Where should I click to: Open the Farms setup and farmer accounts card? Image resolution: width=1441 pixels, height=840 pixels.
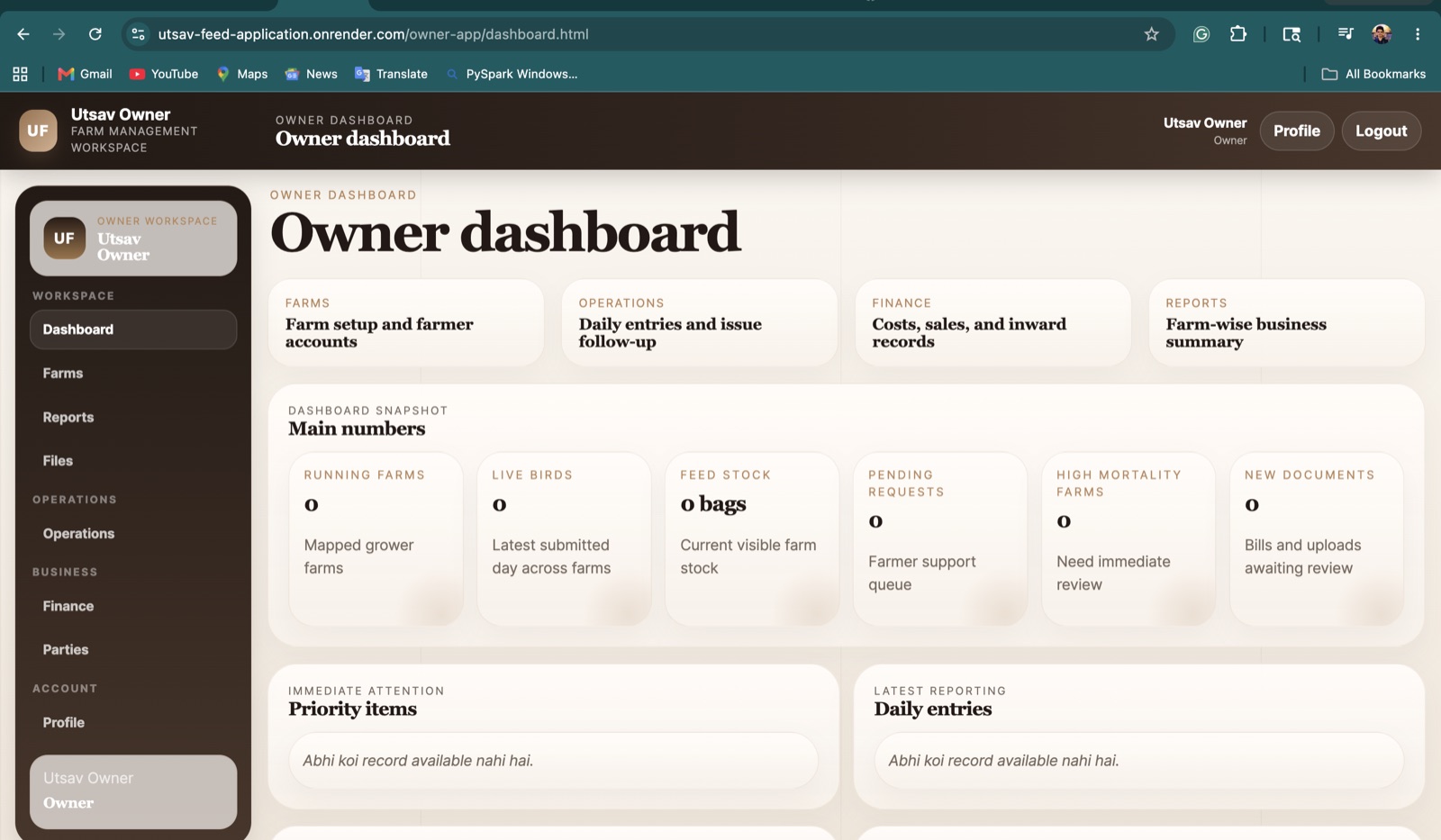[406, 323]
